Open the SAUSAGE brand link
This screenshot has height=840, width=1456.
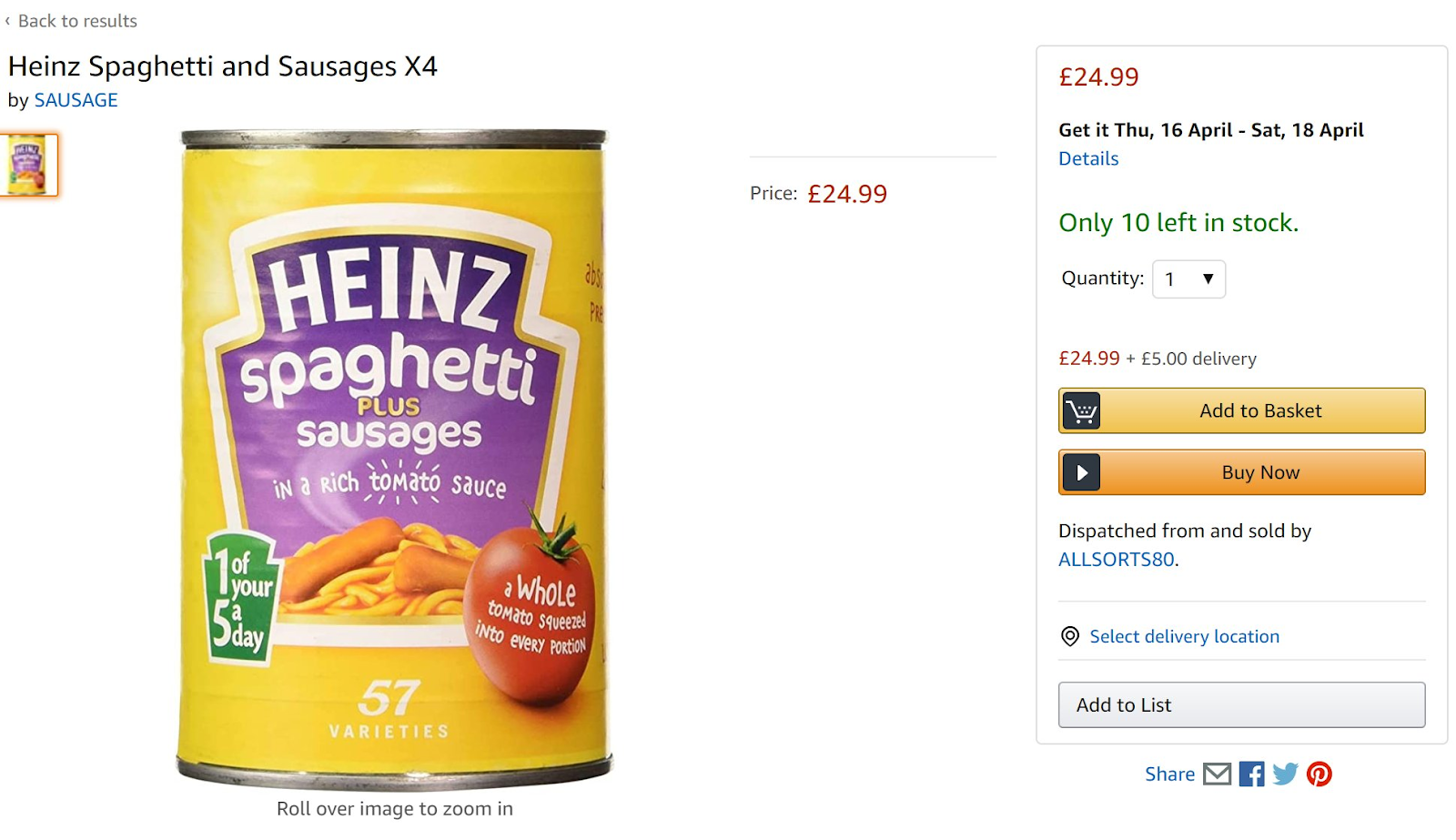coord(76,100)
